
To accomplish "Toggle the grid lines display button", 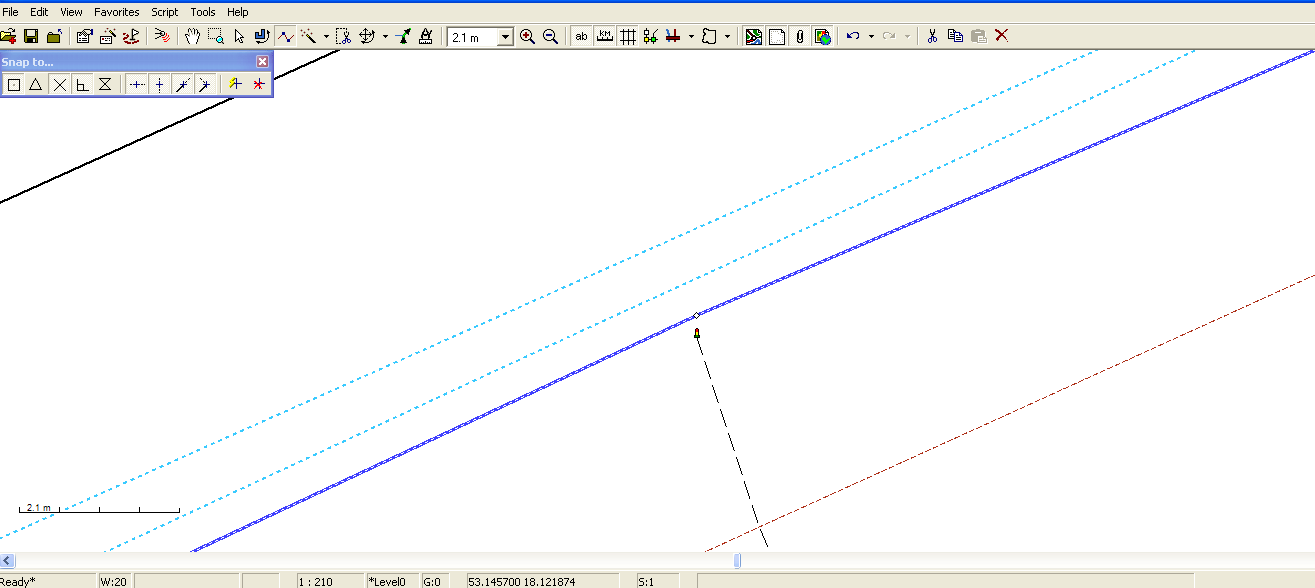I will [x=628, y=36].
